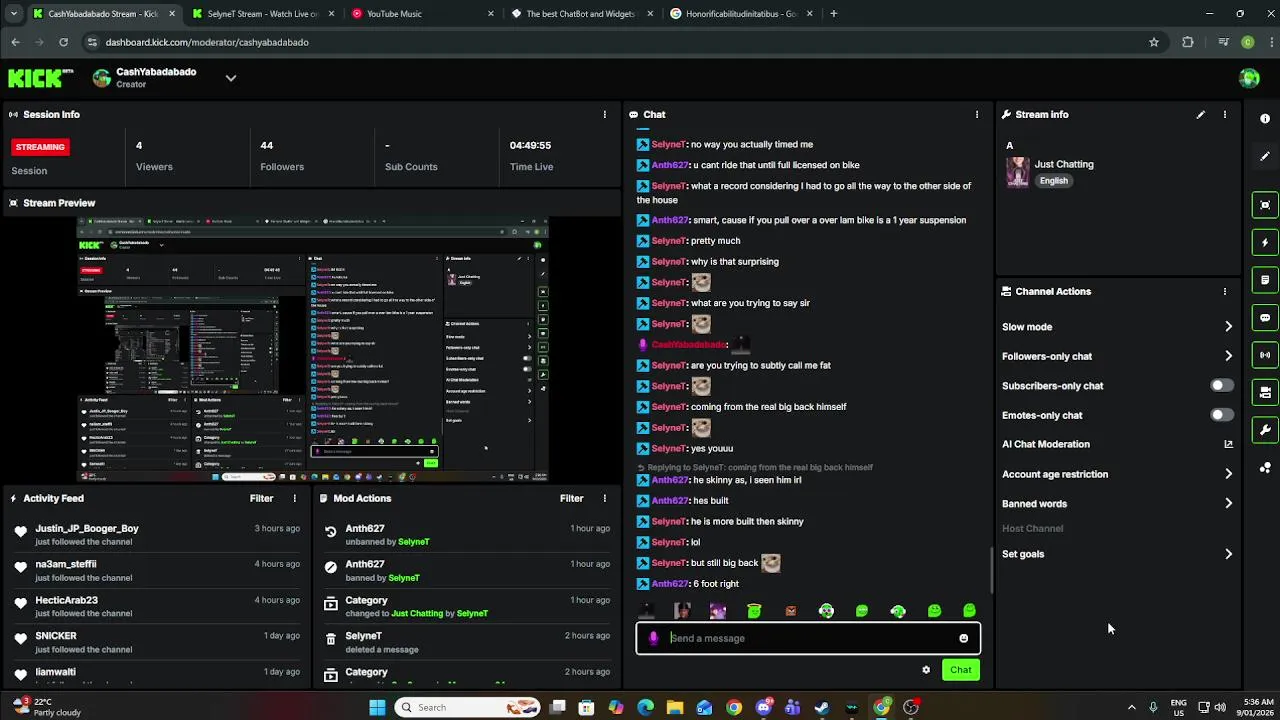Click the Kick logo
The image size is (1280, 720).
40,78
